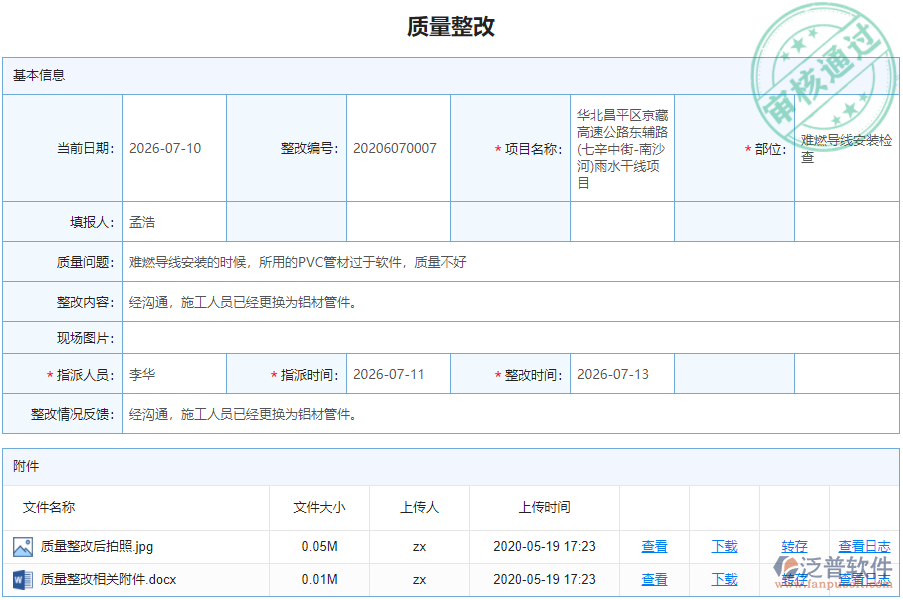This screenshot has height=600, width=903.
Task: Select the 项目名称 cell with project details
Action: point(623,147)
